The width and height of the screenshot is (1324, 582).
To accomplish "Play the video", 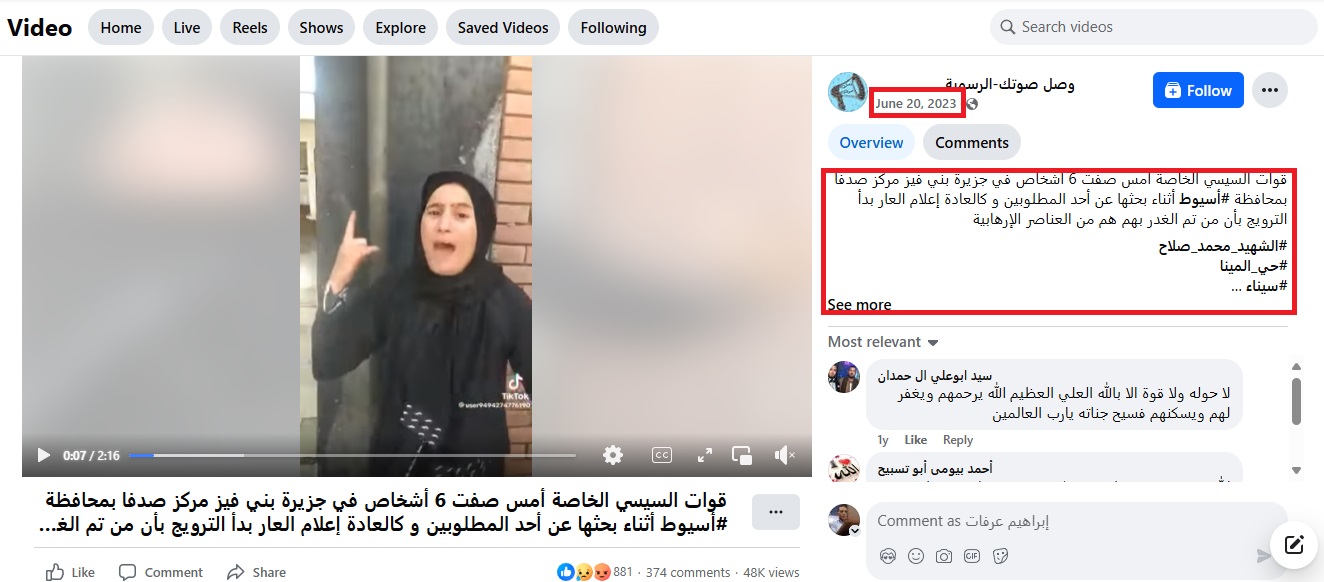I will click(x=43, y=455).
